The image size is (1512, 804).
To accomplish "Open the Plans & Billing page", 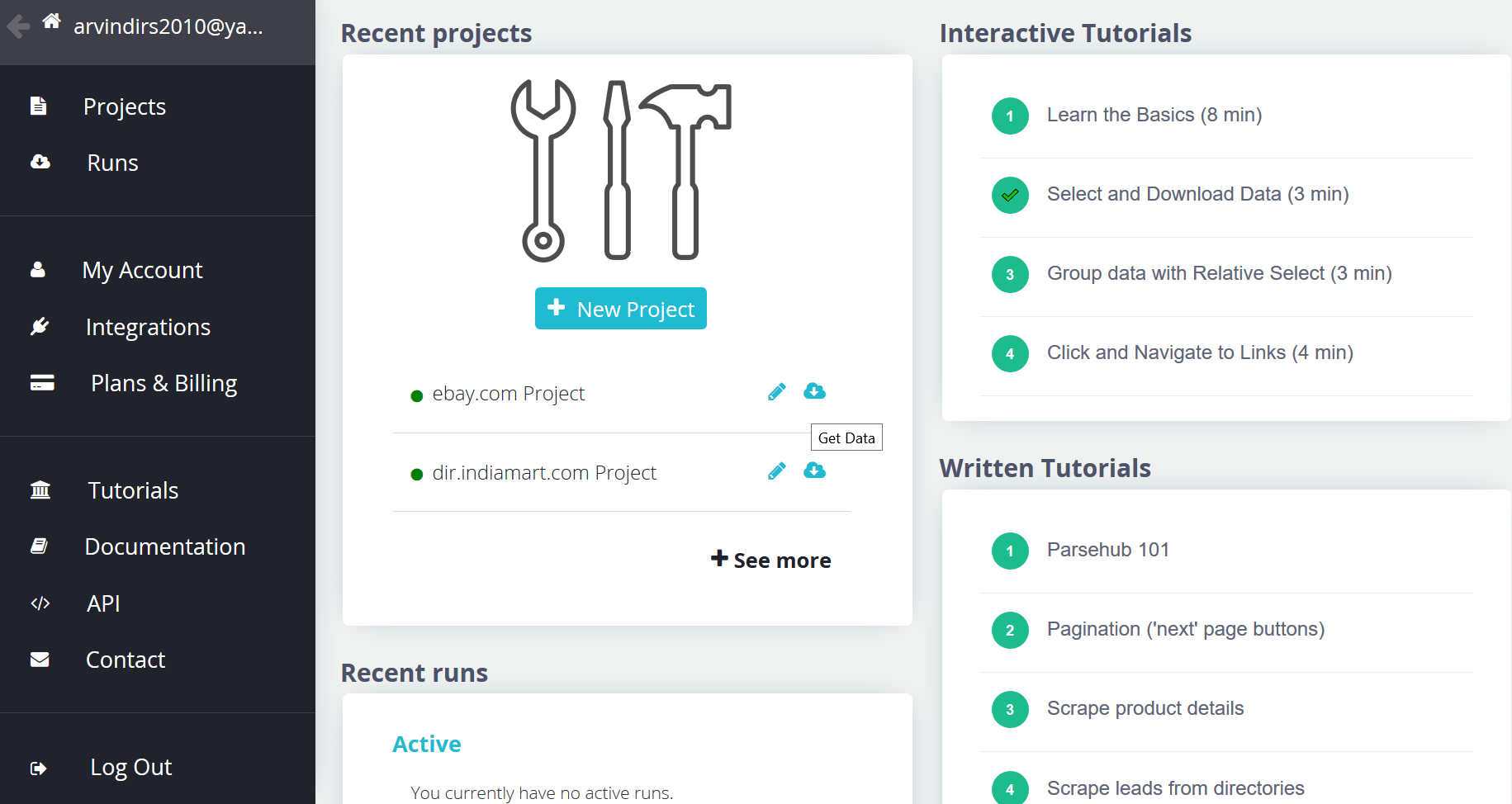I will tap(164, 383).
